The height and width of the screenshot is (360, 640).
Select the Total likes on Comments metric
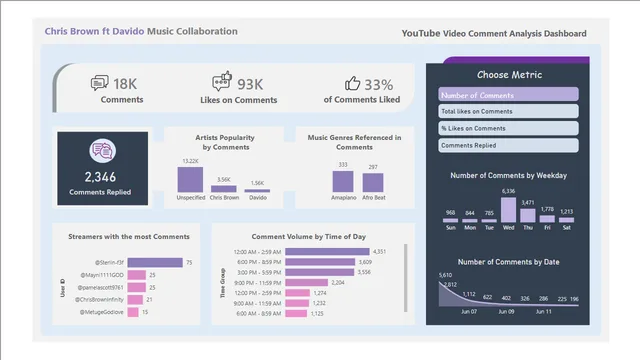tap(508, 111)
